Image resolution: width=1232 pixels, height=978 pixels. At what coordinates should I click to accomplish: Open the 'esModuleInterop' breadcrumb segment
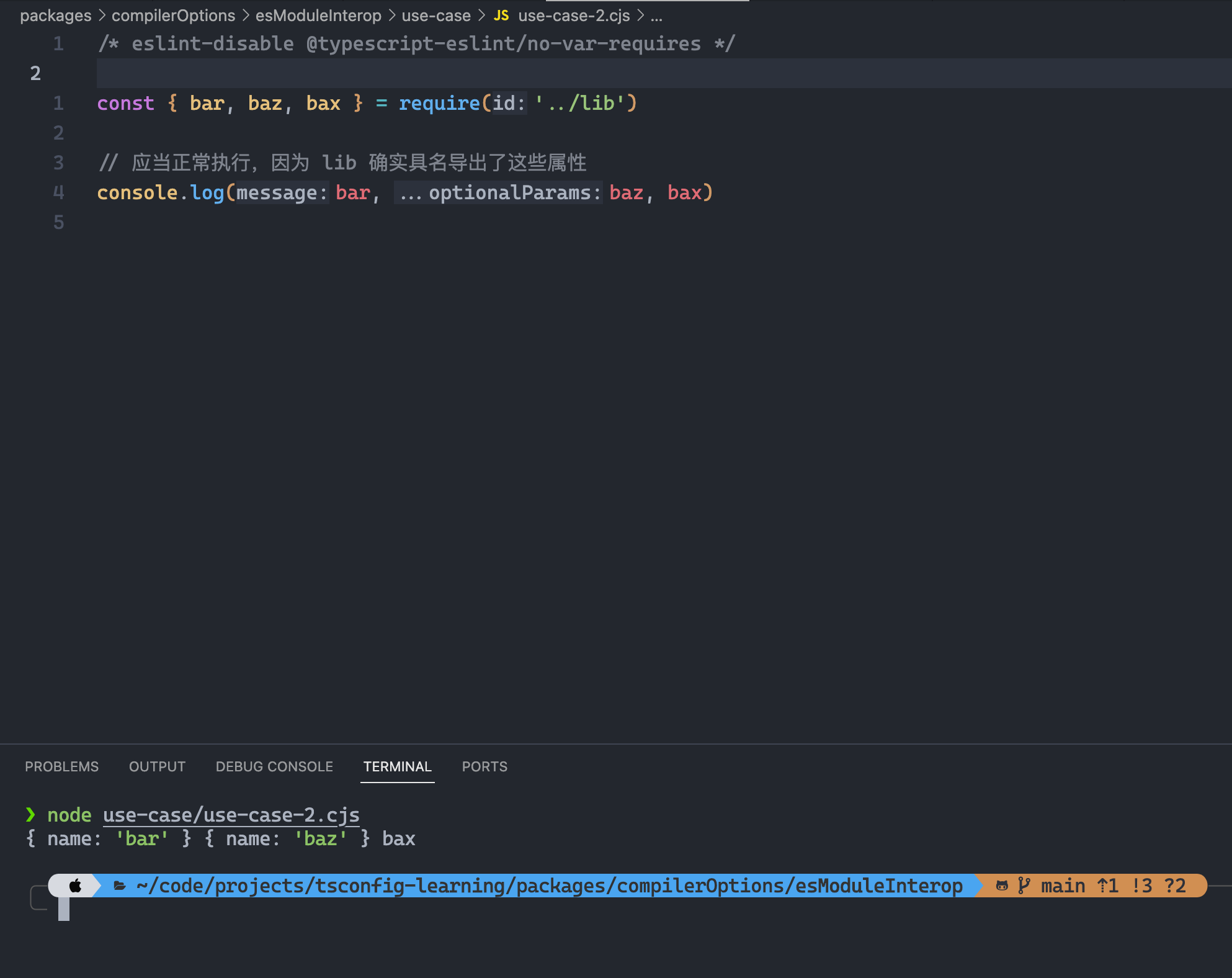pos(318,16)
